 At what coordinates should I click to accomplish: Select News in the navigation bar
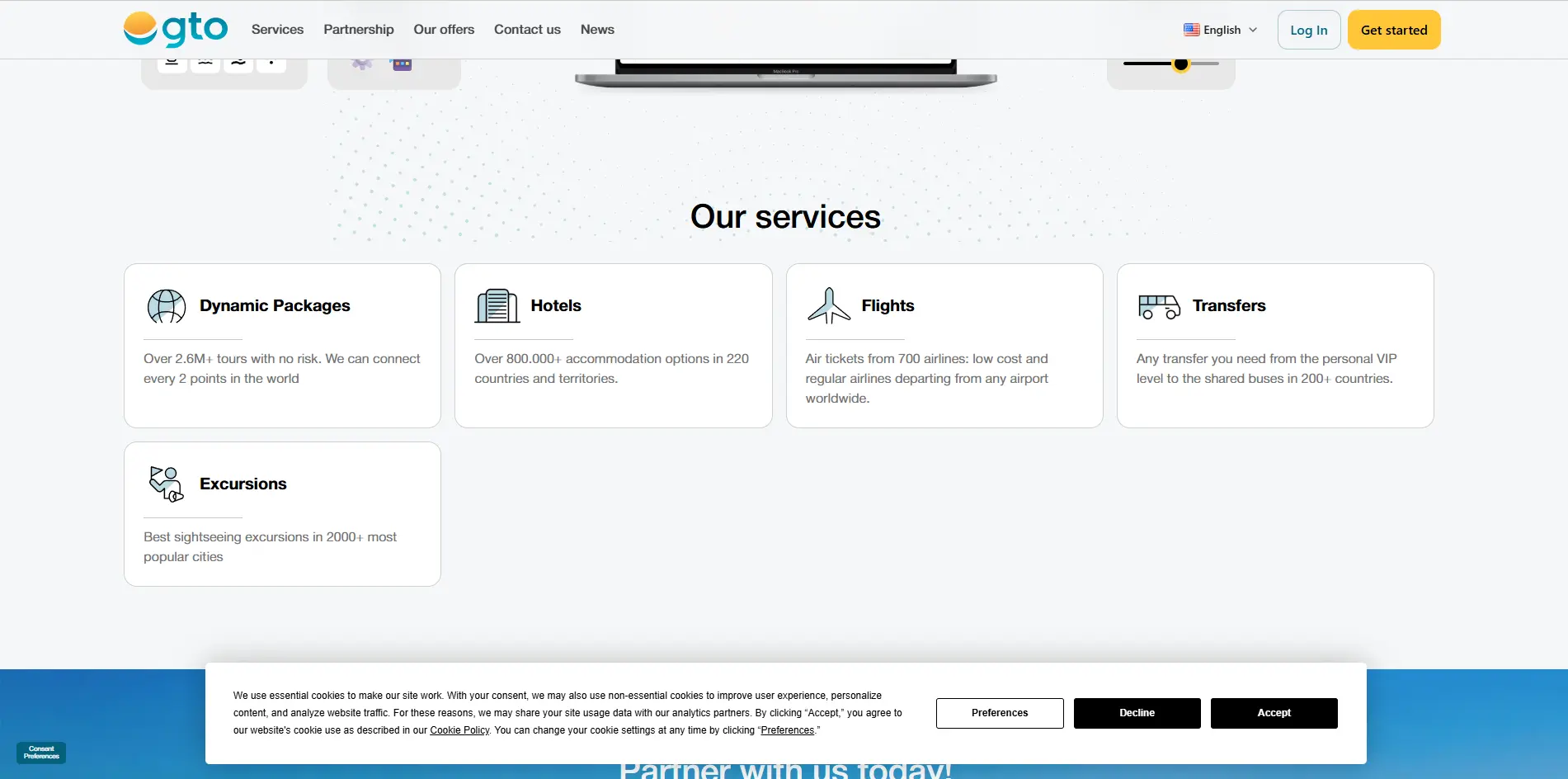click(596, 29)
